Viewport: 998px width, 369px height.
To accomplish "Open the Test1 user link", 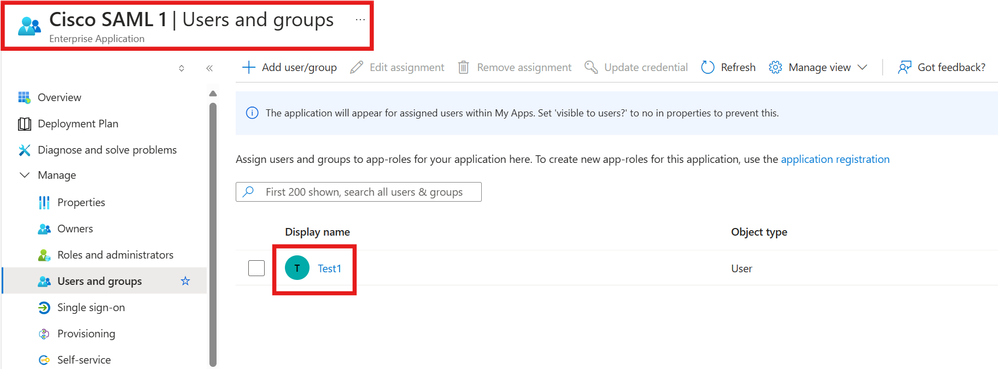I will (330, 268).
